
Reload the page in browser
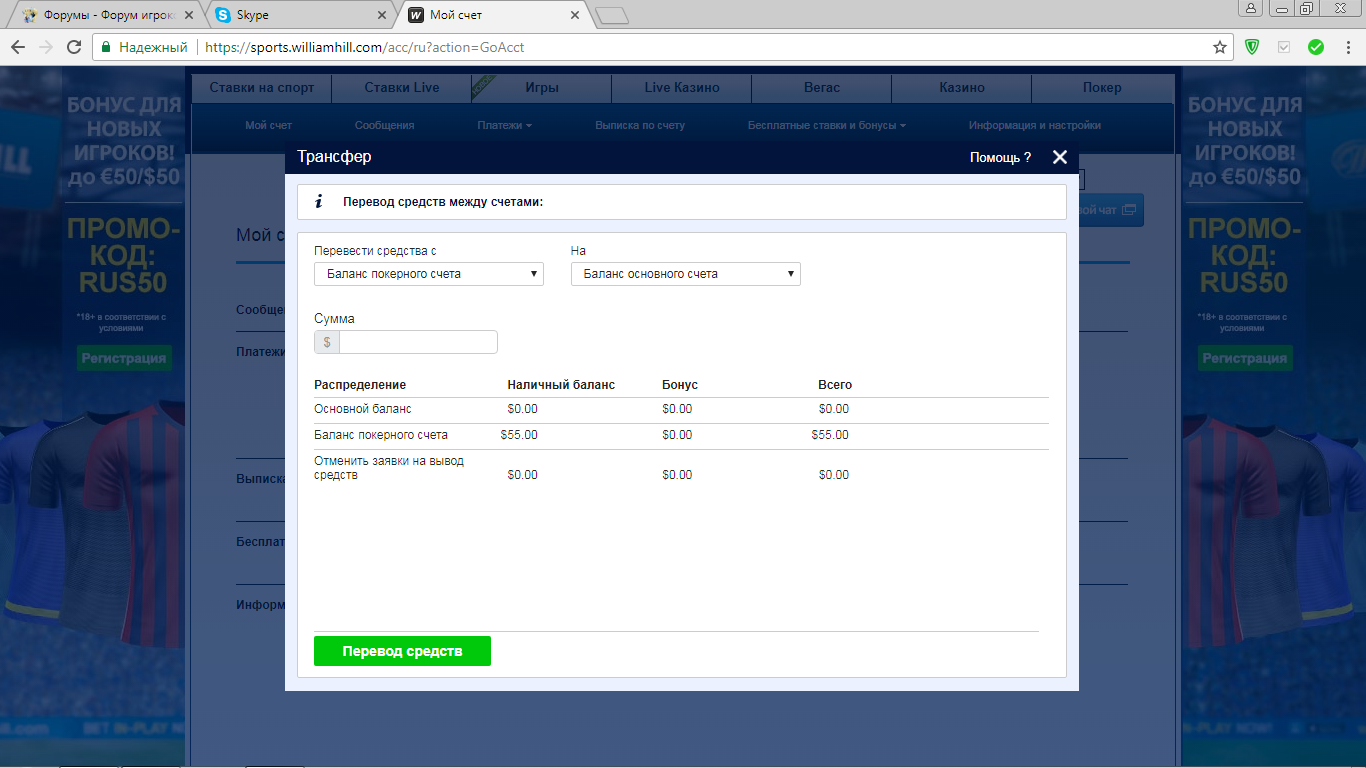73,47
